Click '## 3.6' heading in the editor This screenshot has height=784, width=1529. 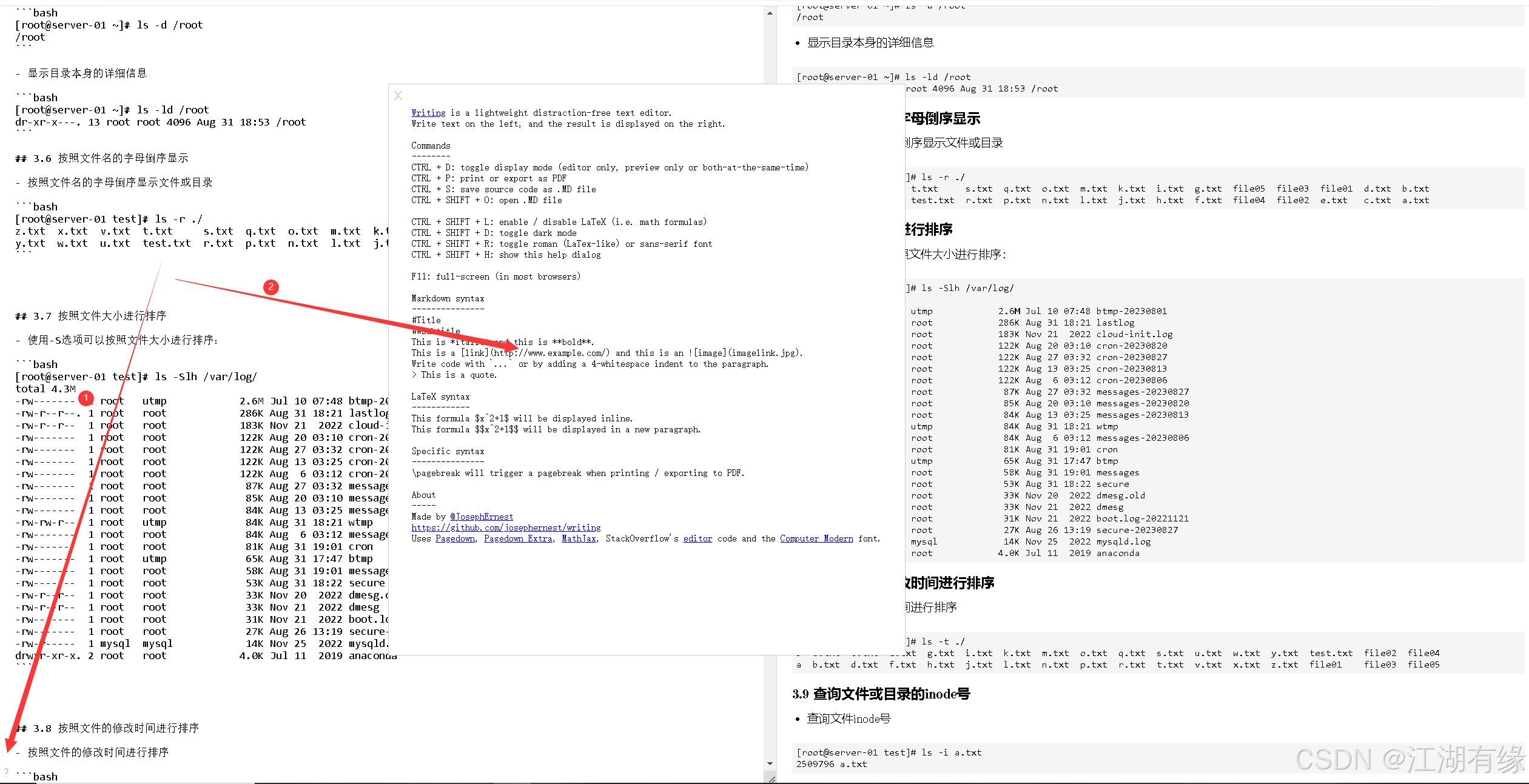pyautogui.click(x=101, y=158)
